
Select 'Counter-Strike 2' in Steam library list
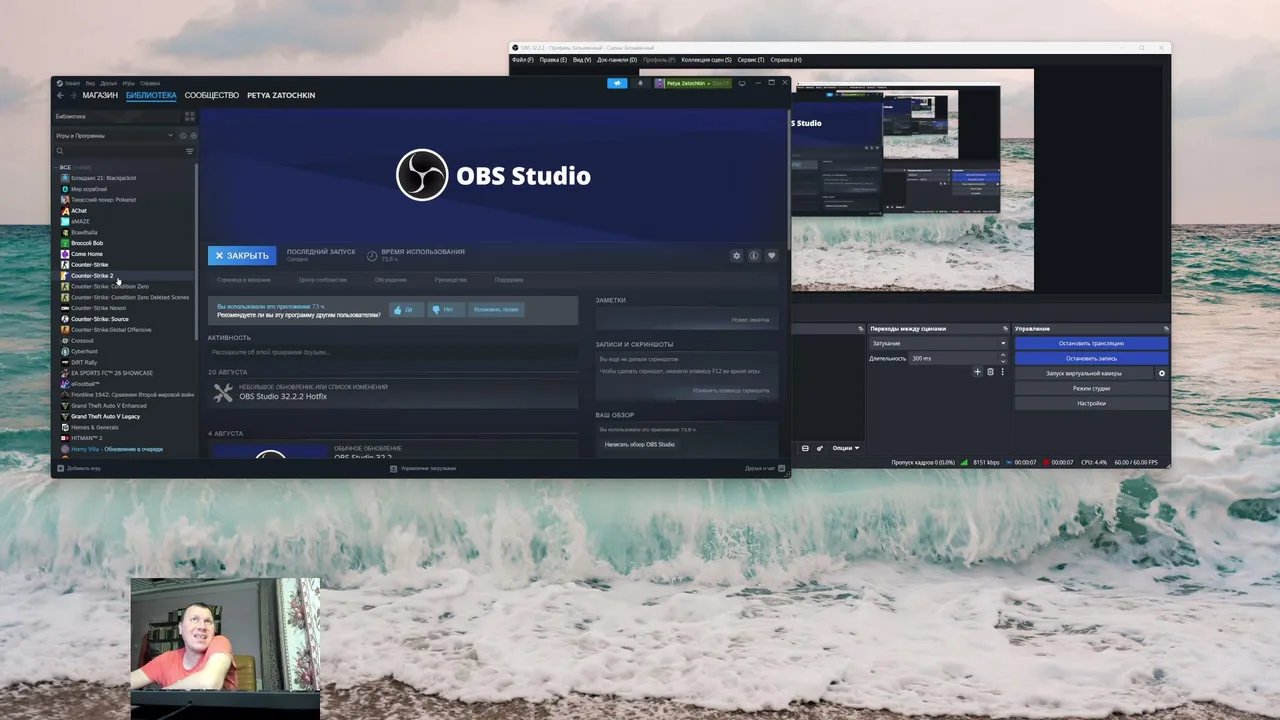(x=124, y=276)
